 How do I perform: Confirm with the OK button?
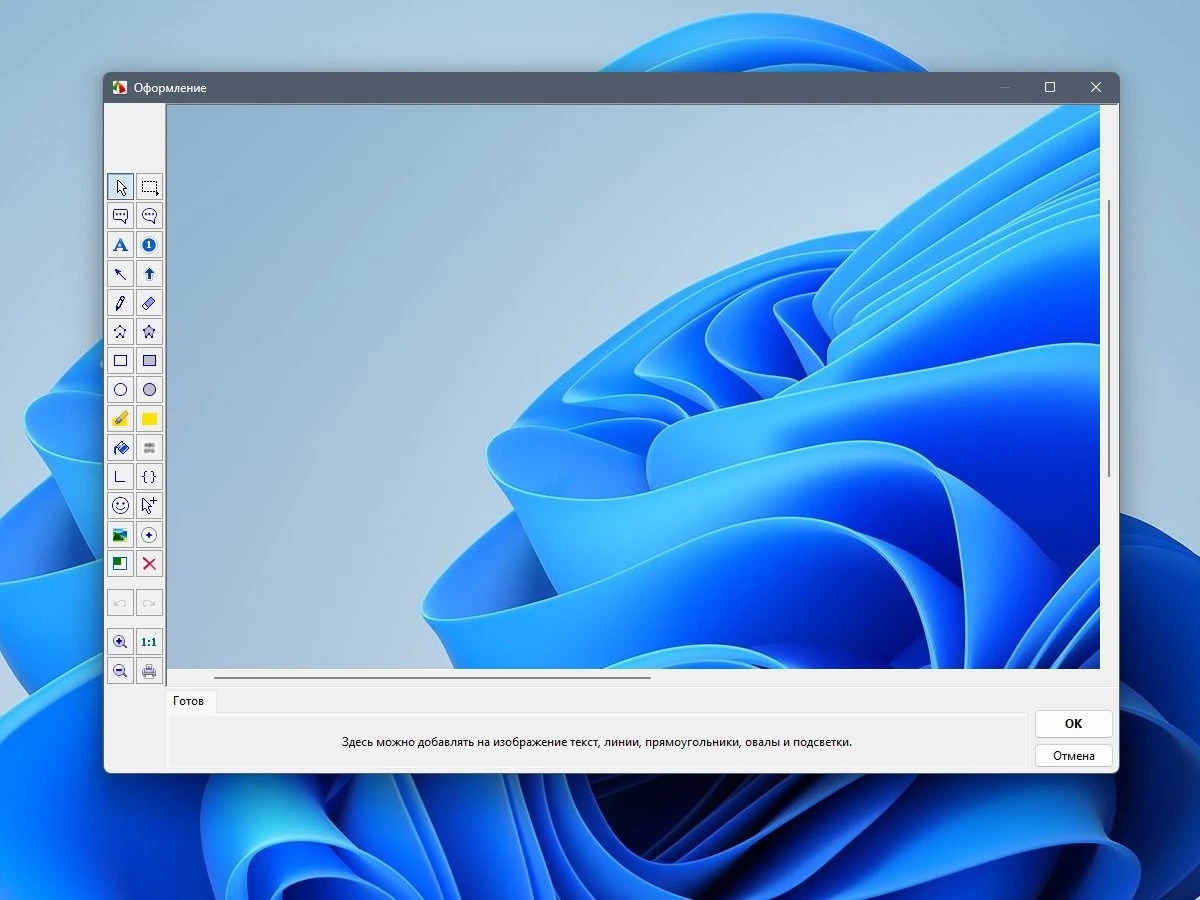pyautogui.click(x=1073, y=724)
